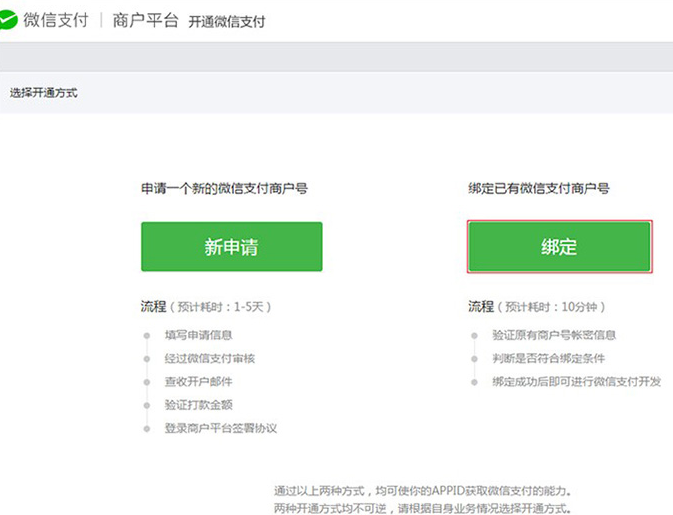This screenshot has height=515, width=673.
Task: Click the 微信支付 header text
Action: pyautogui.click(x=56, y=20)
